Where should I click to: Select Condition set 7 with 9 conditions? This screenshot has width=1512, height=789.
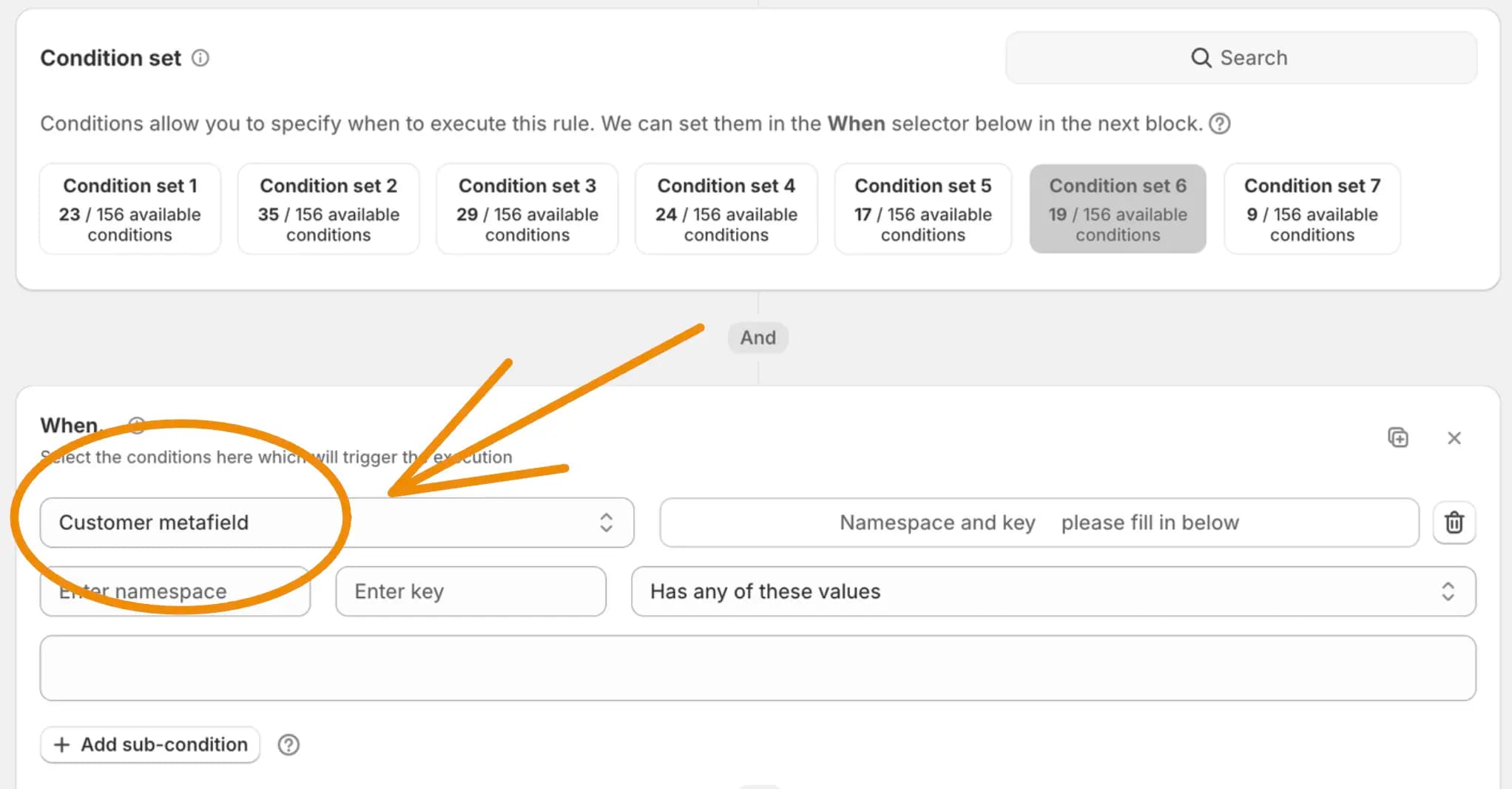(1312, 209)
